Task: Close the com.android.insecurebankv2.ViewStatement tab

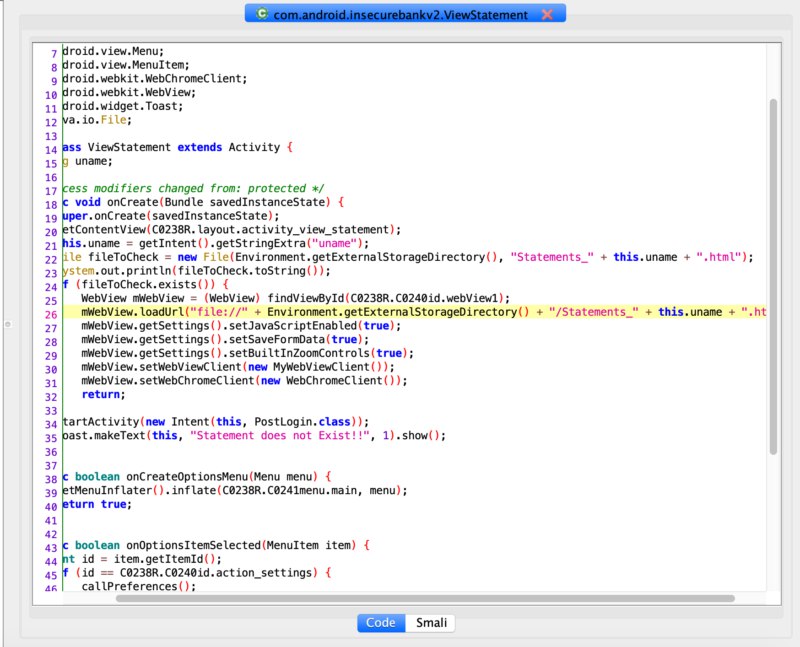Action: (x=547, y=14)
